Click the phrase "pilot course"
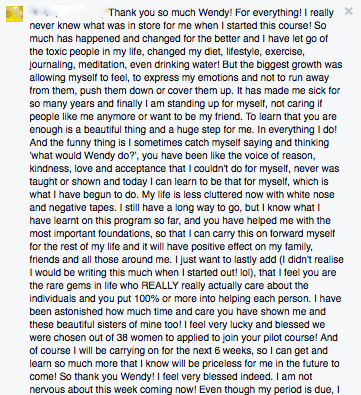This screenshot has height=395, width=361. tap(287, 338)
